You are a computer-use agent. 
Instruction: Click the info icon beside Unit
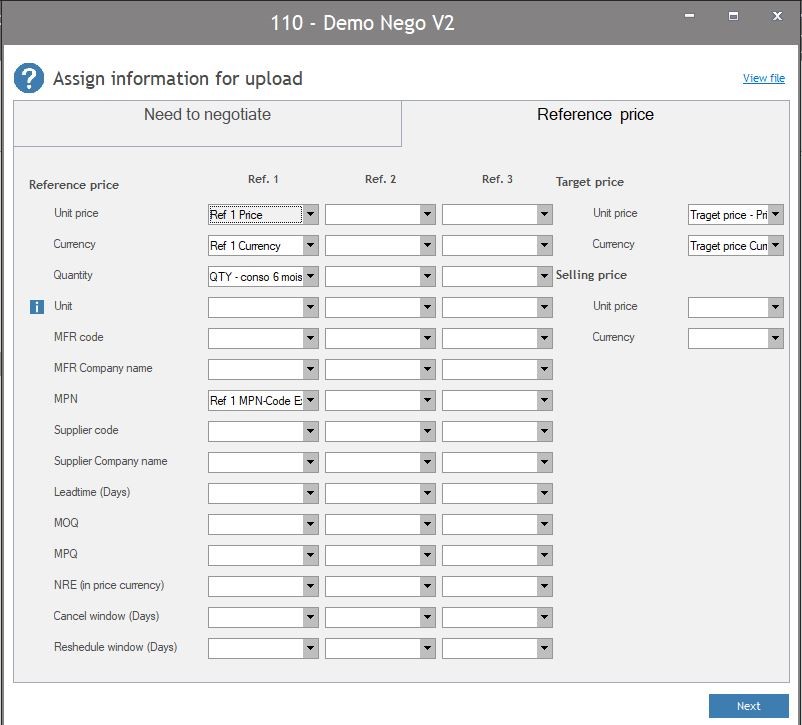pos(37,307)
